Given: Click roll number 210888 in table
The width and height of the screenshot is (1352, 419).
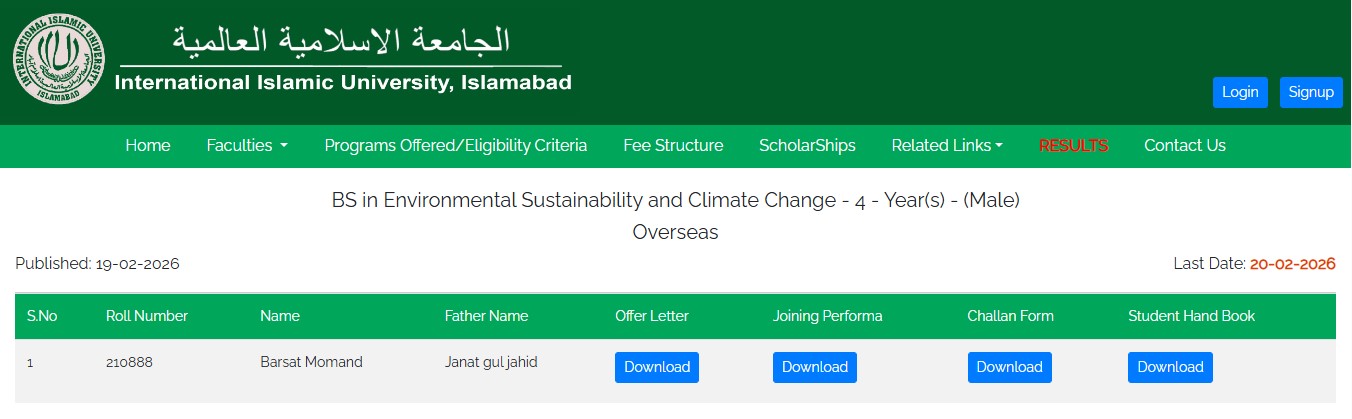Looking at the screenshot, I should pyautogui.click(x=129, y=363).
